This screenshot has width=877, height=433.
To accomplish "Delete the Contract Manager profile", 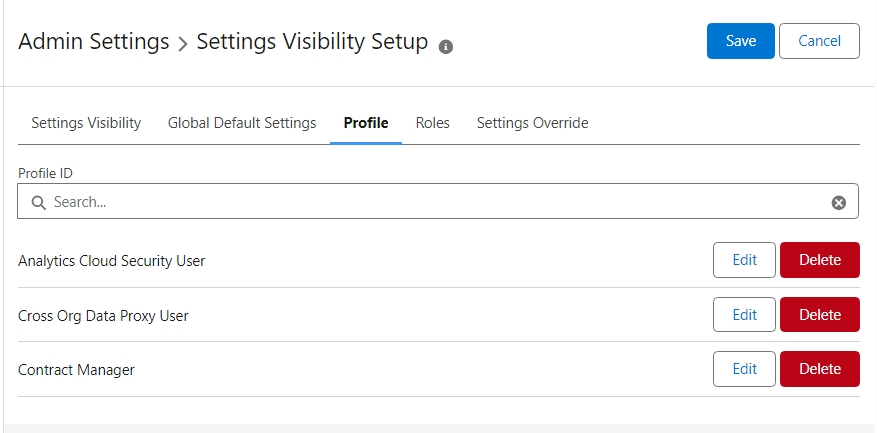I will click(820, 369).
